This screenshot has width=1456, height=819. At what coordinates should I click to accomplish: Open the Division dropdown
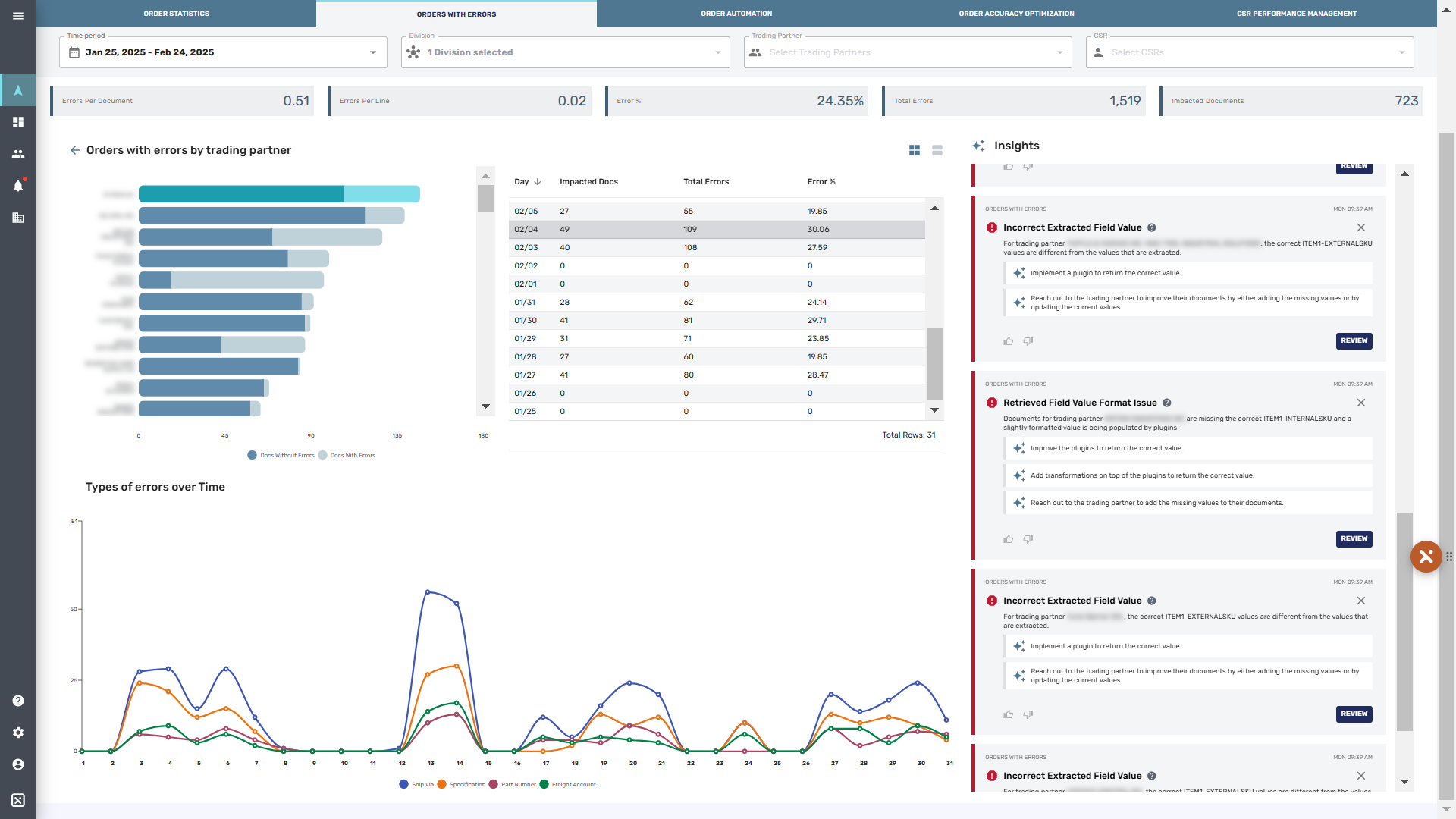(x=565, y=52)
